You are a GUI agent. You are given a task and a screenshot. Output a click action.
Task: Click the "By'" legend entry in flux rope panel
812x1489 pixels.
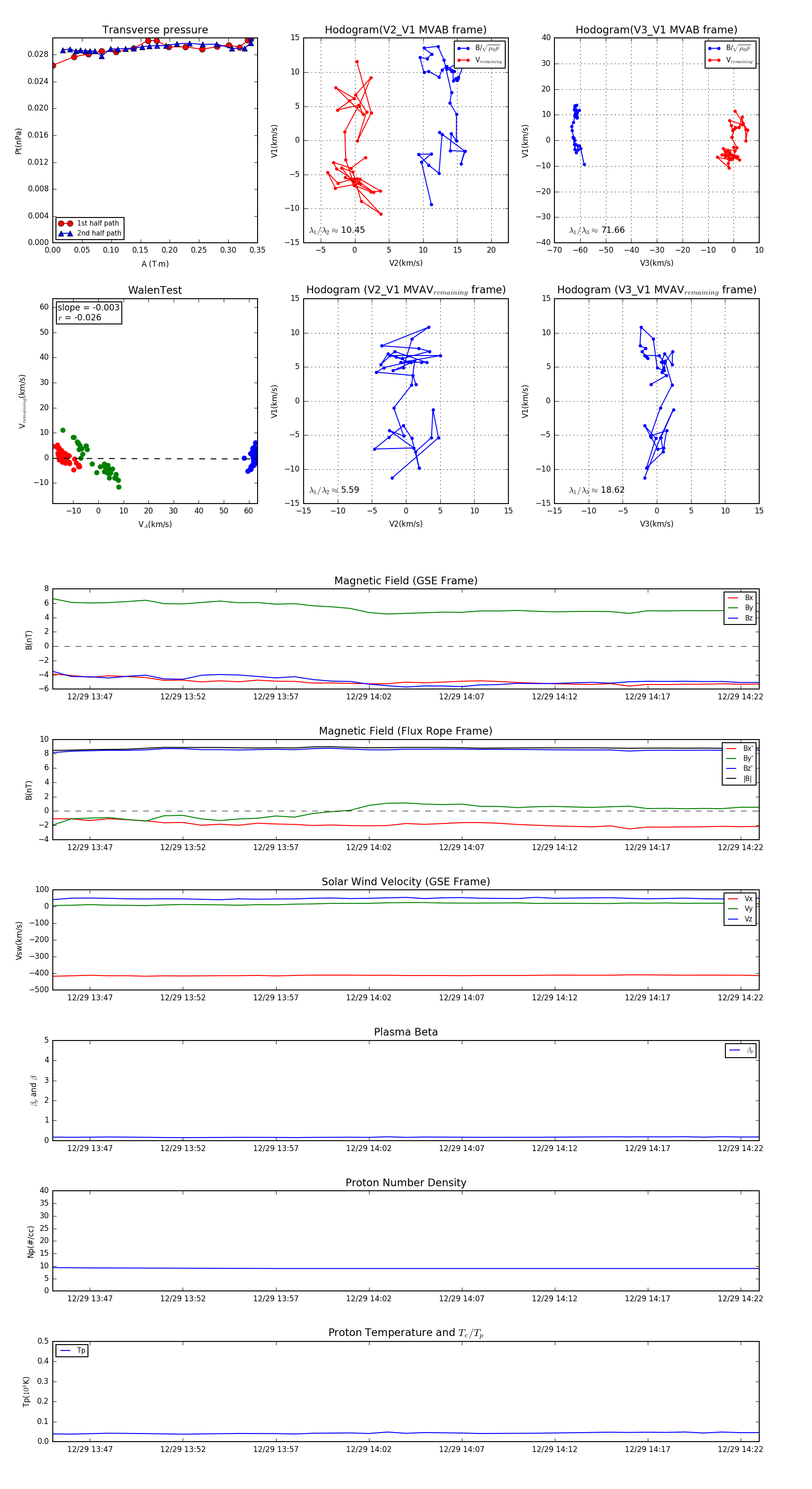[740, 758]
